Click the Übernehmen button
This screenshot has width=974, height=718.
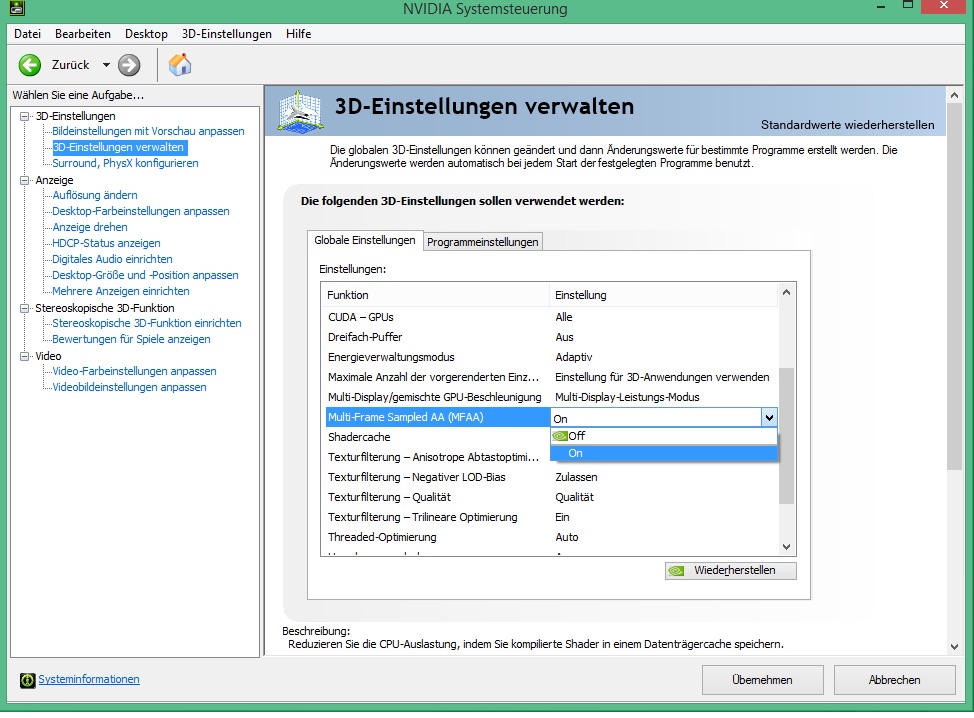pyautogui.click(x=762, y=680)
